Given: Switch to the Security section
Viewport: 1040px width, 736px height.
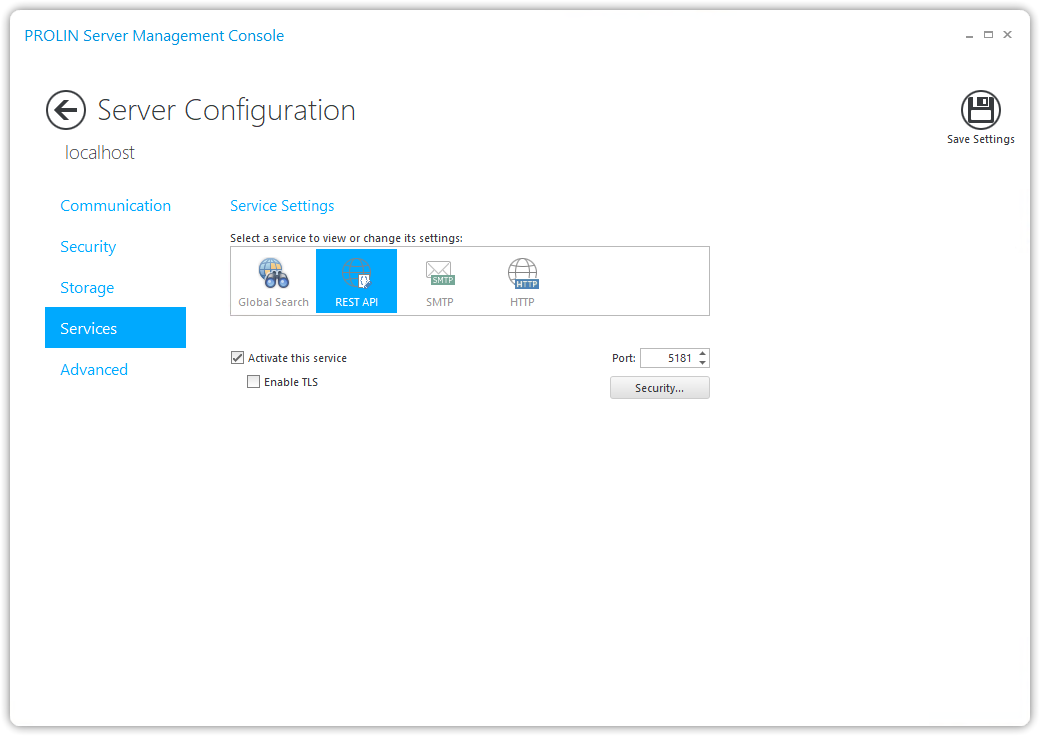Looking at the screenshot, I should [88, 247].
